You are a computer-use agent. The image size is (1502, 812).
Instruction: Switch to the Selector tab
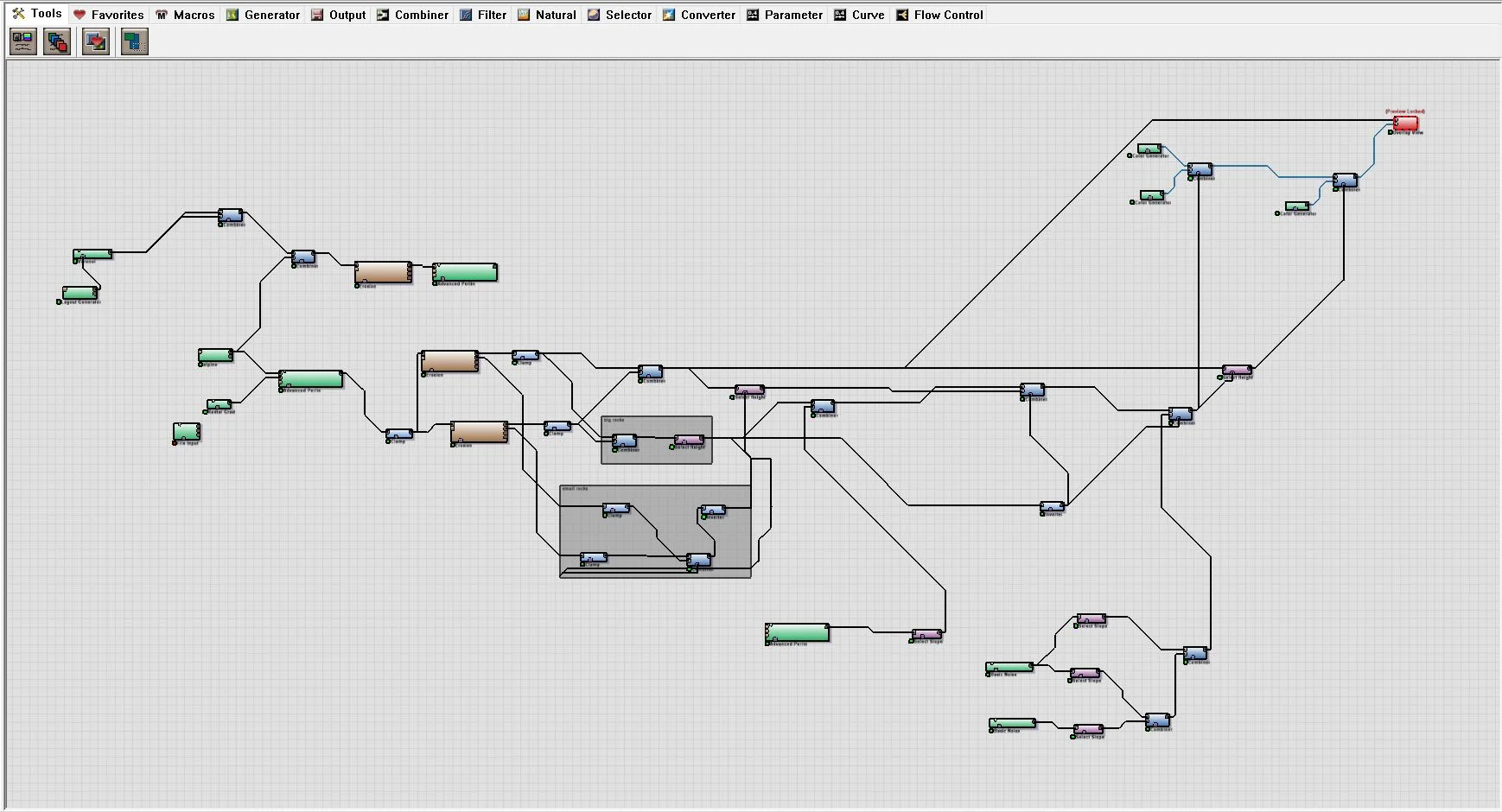619,15
